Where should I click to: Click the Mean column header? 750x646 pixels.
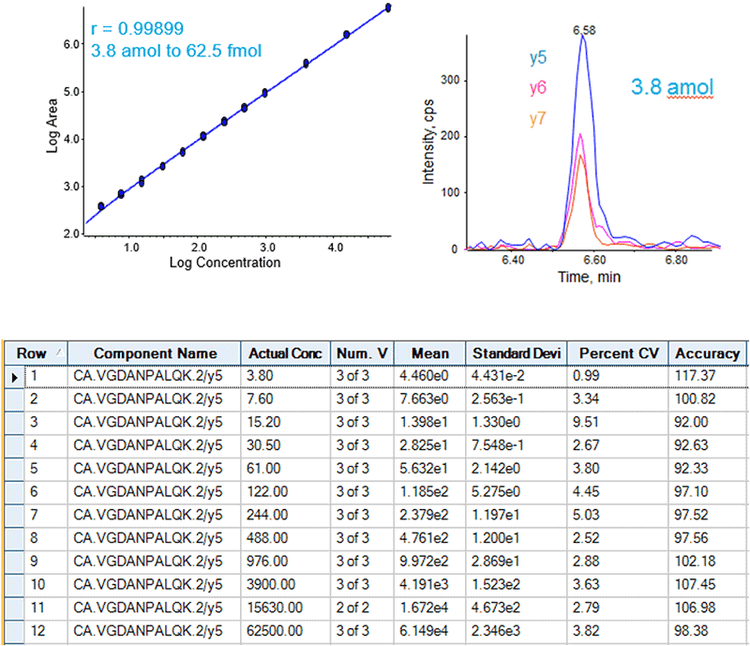(428, 353)
